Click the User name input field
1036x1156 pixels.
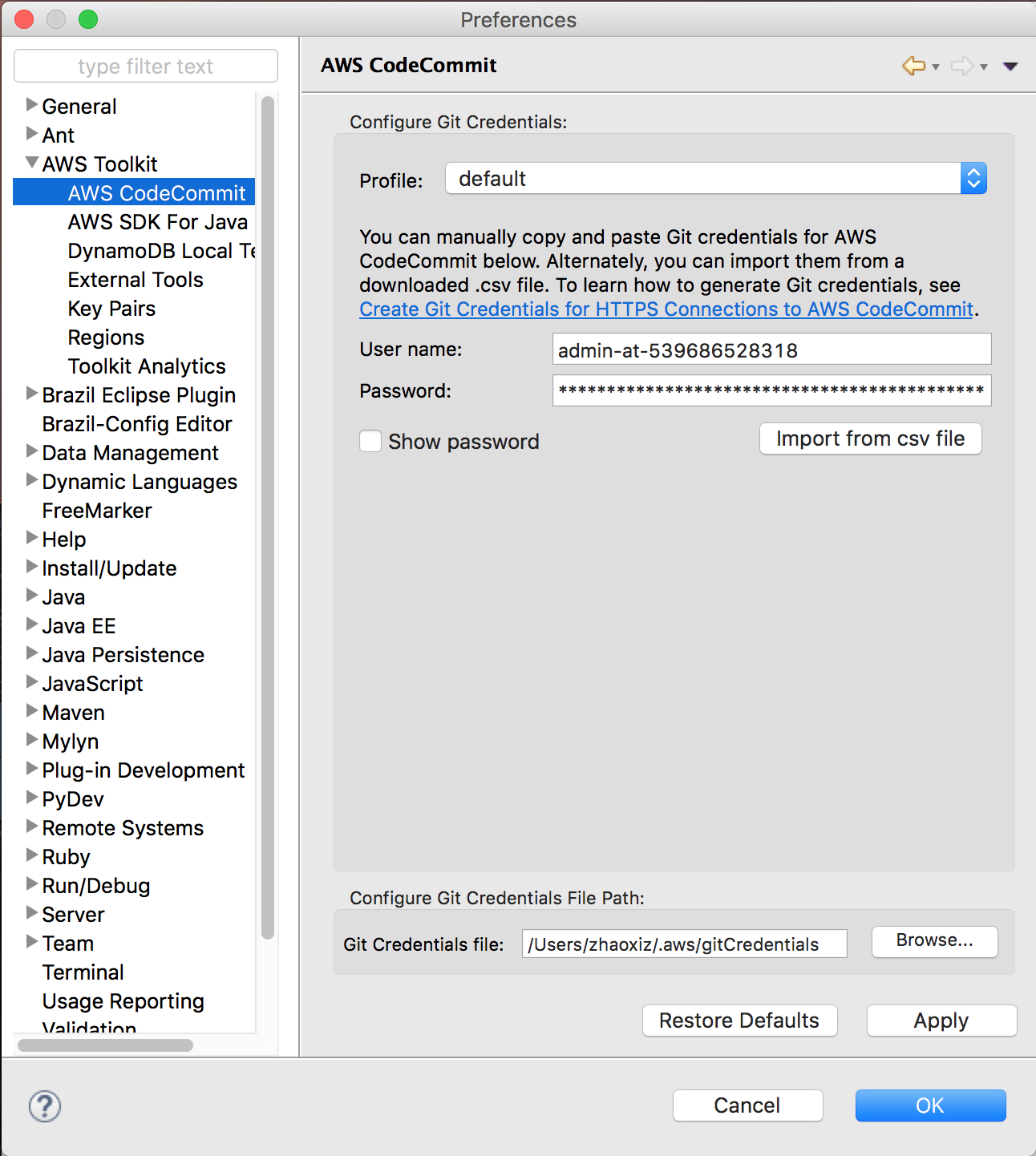click(770, 349)
